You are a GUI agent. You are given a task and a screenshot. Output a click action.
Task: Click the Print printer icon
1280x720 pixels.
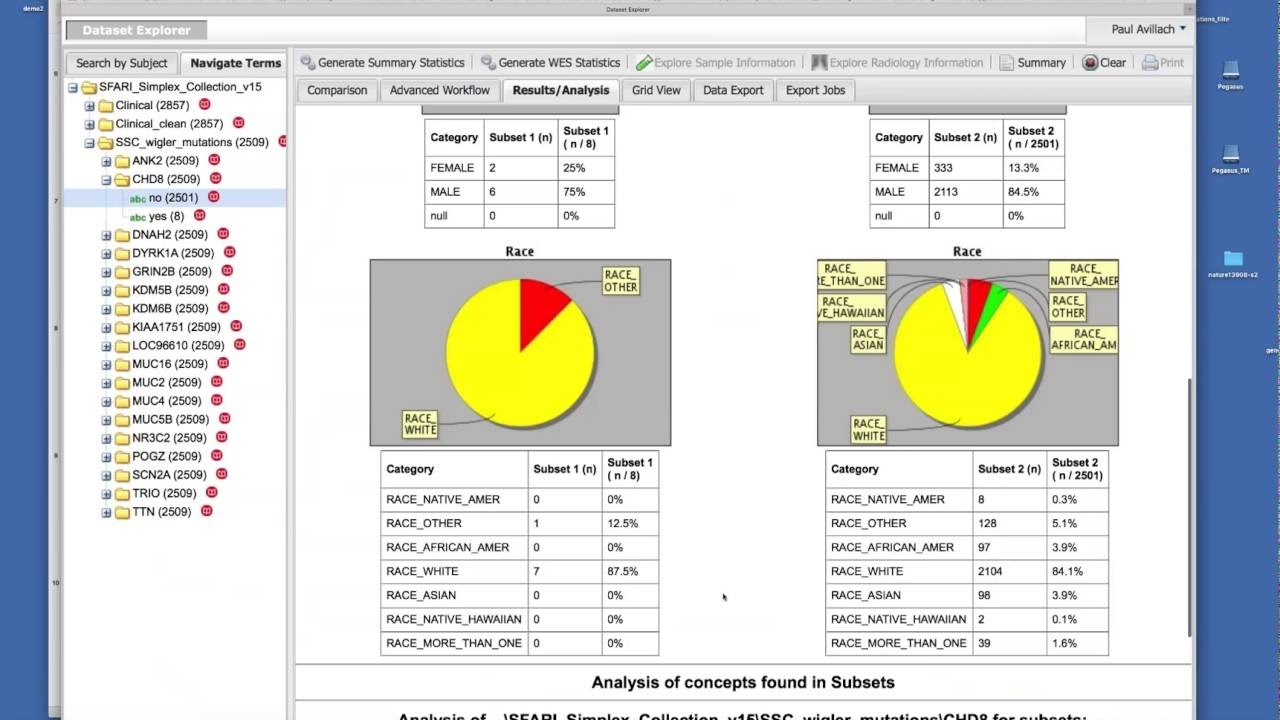pyautogui.click(x=1150, y=62)
